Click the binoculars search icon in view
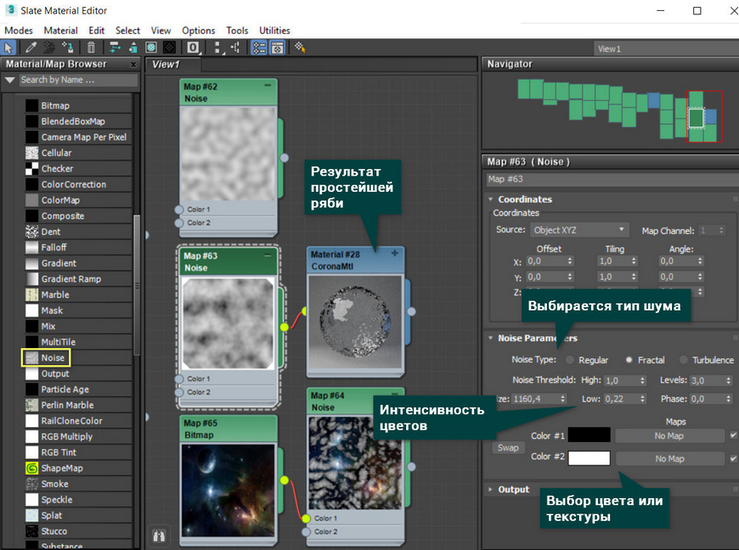 [158, 536]
